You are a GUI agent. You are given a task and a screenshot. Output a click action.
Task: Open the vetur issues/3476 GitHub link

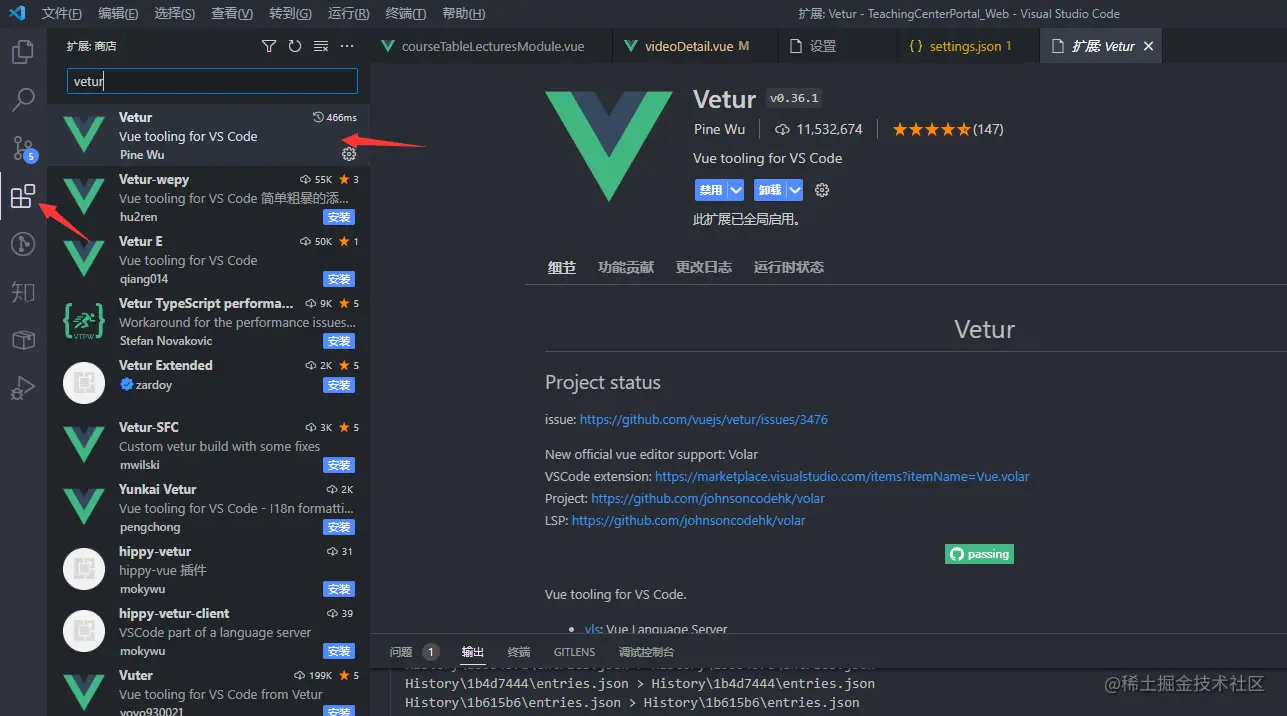(x=704, y=420)
